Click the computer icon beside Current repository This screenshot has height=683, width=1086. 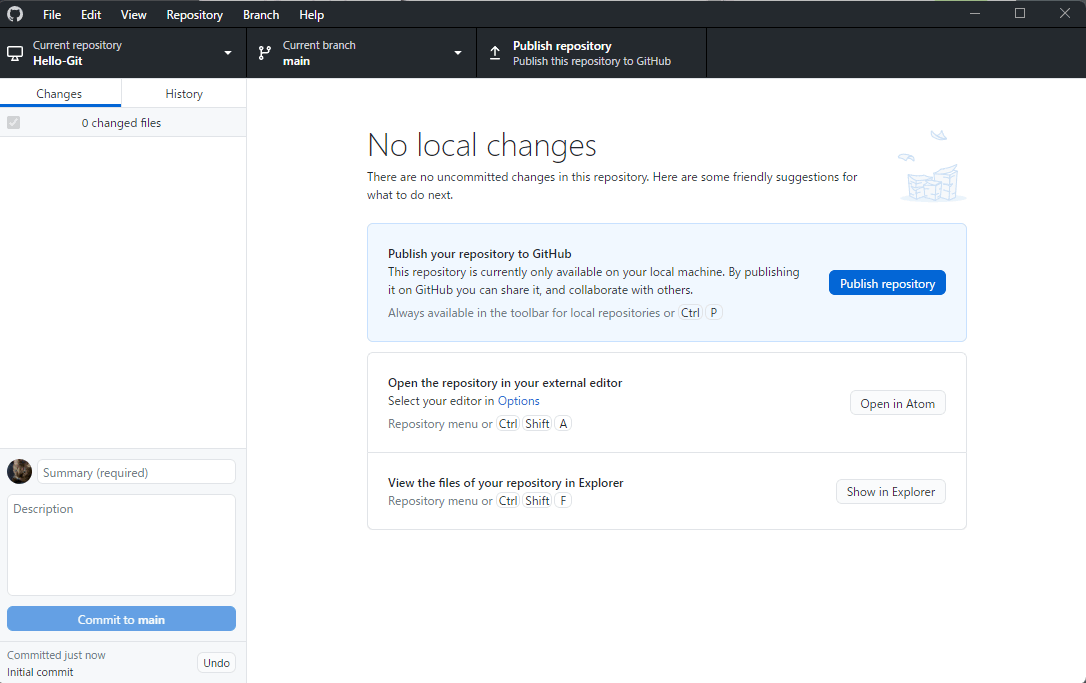15,53
